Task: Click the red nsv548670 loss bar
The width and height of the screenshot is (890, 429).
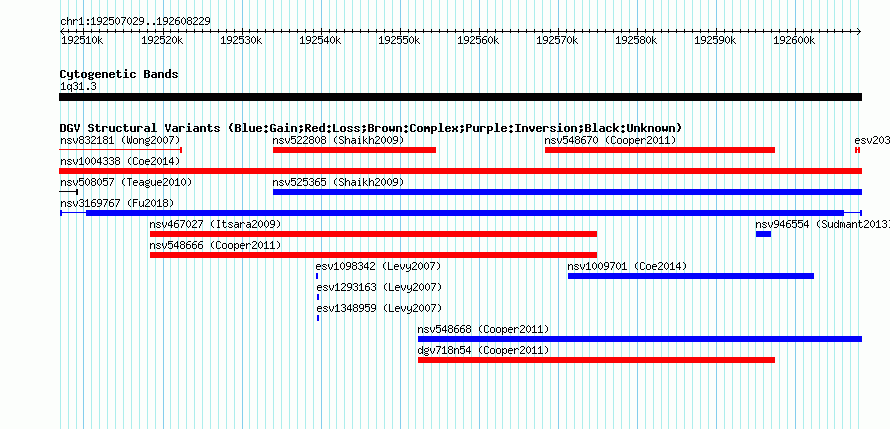Action: 660,150
